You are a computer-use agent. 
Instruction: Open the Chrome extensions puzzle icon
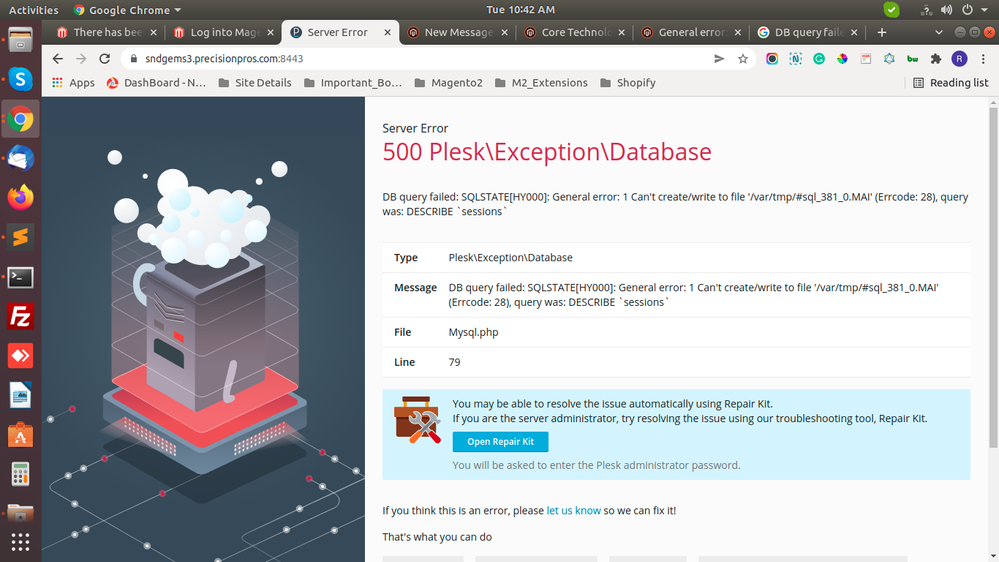click(936, 59)
